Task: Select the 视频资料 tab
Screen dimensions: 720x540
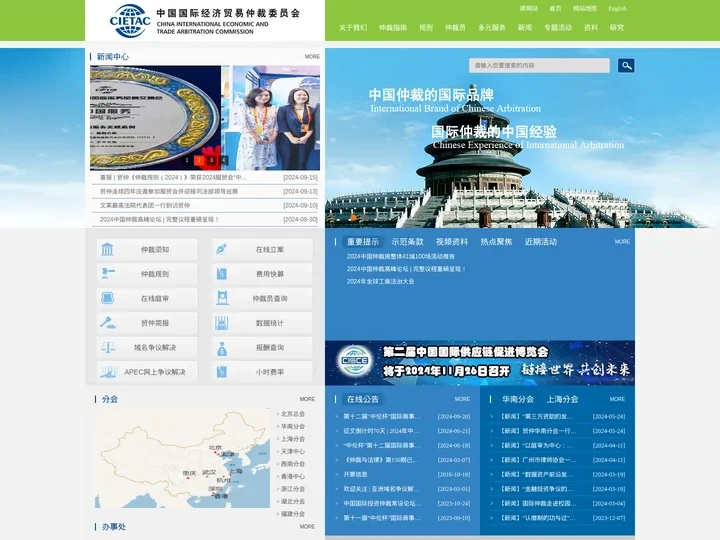Action: click(x=452, y=242)
